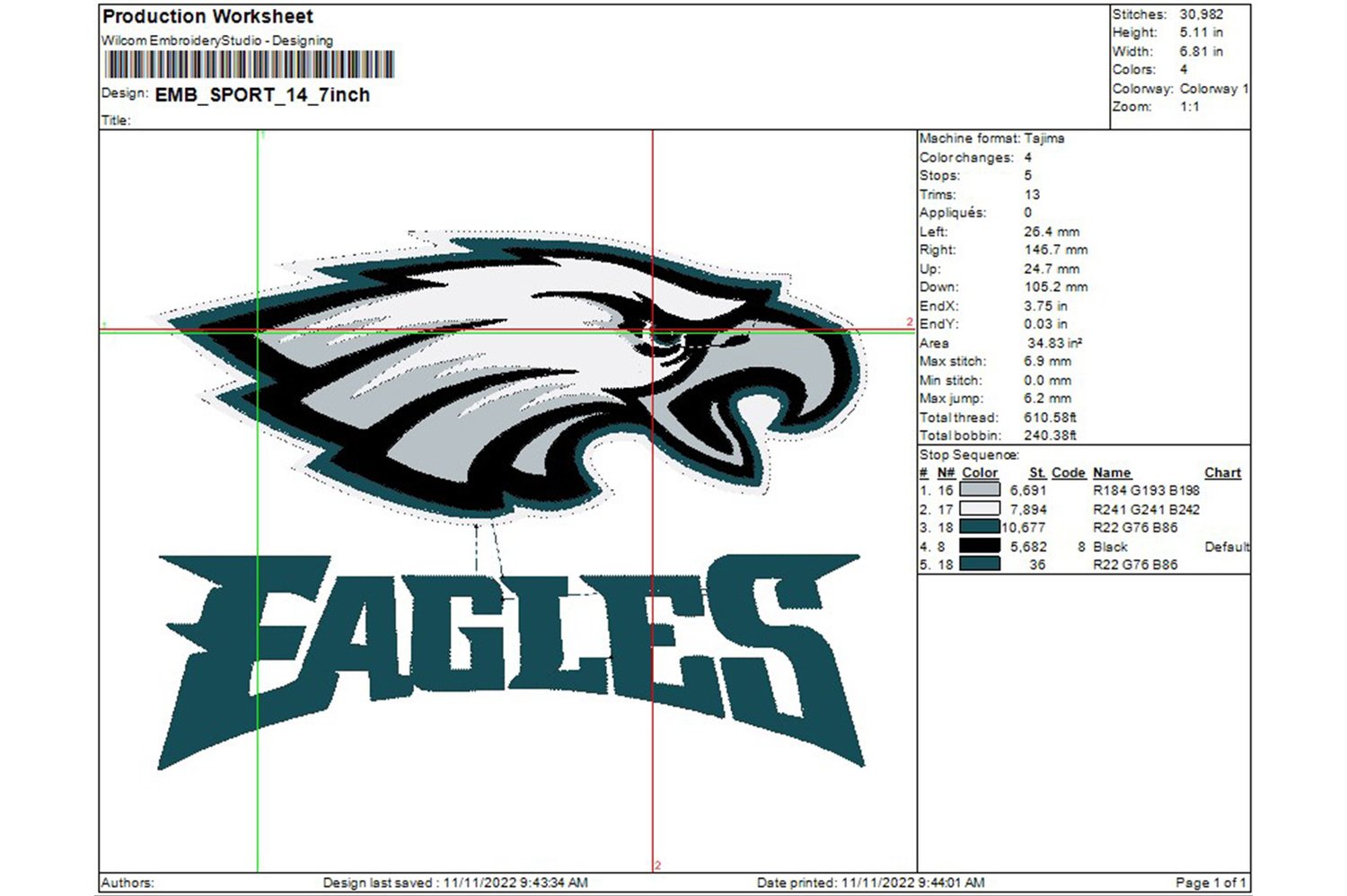Click the stitch count '36' in stop 5
Screen dimensions: 1347x896
click(x=1037, y=565)
